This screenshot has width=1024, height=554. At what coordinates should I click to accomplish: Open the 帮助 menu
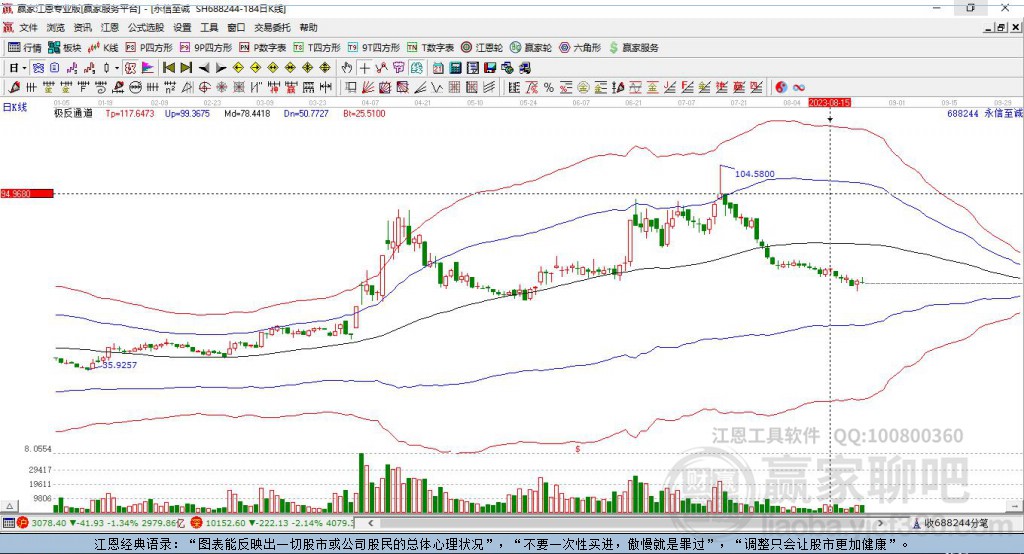308,27
